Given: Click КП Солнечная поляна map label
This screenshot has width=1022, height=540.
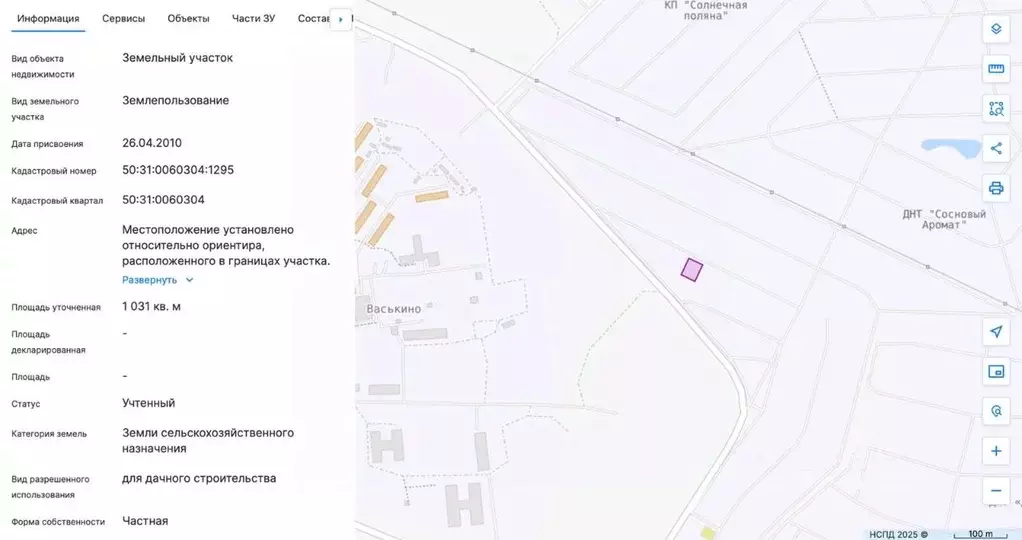Looking at the screenshot, I should pyautogui.click(x=706, y=10).
